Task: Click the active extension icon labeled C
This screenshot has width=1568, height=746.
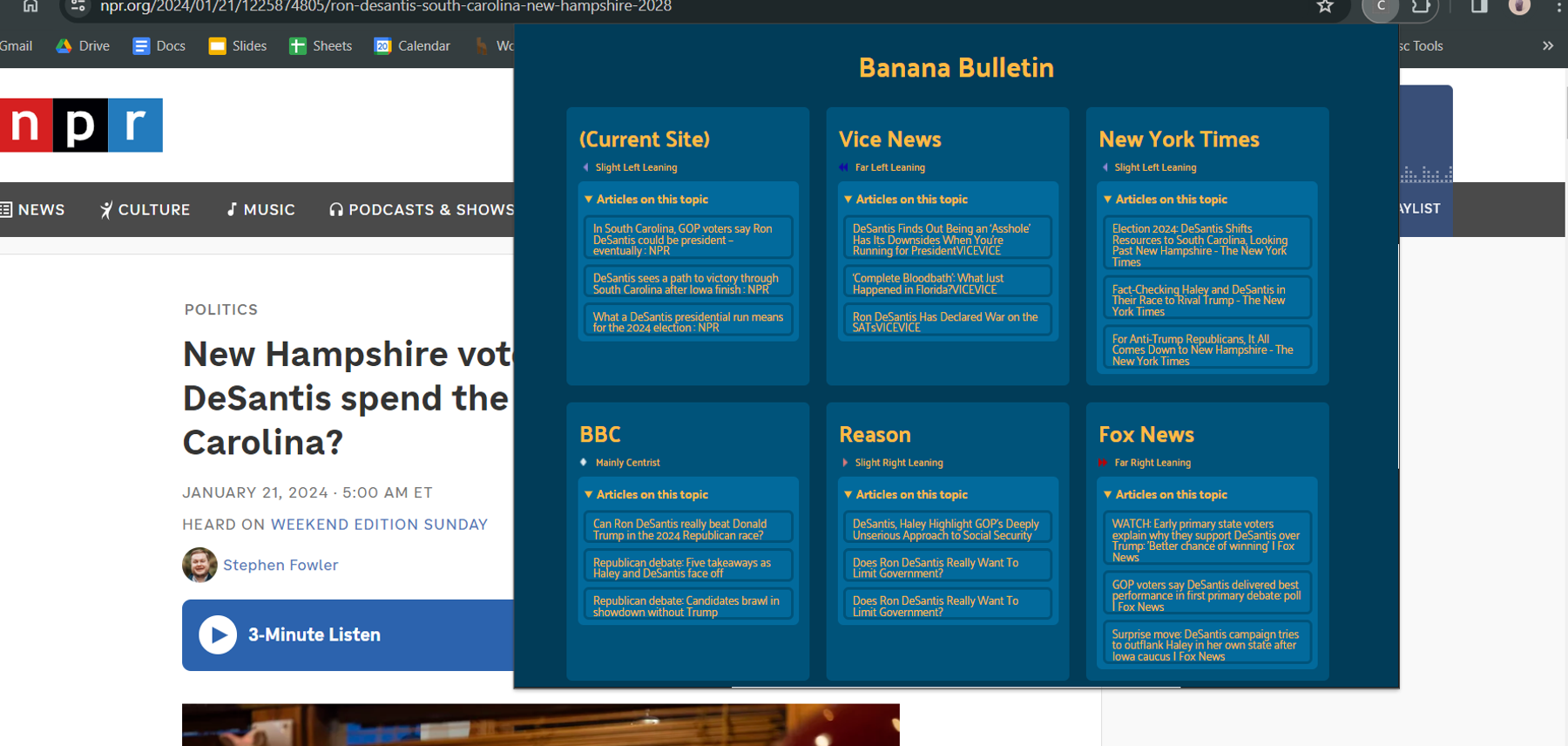Action: point(1381,7)
